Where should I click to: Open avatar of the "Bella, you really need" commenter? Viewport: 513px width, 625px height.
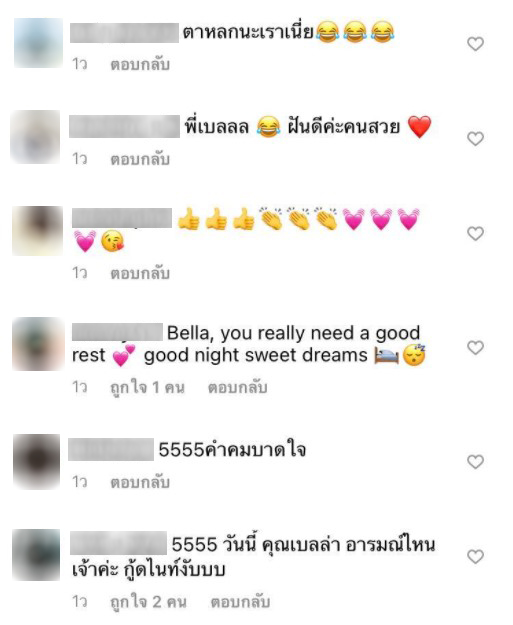pos(38,344)
